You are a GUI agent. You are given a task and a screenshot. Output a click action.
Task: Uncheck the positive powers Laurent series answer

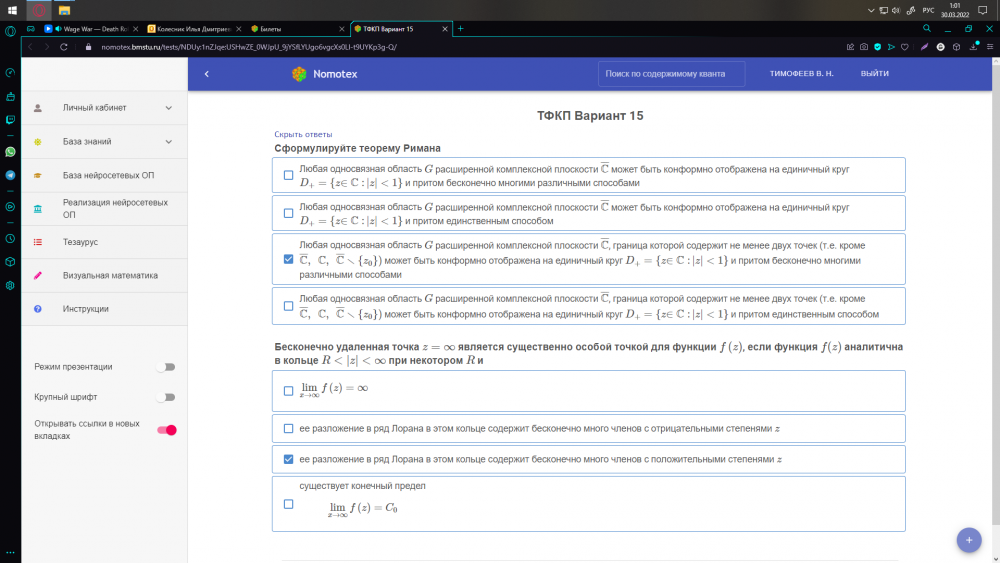288,460
